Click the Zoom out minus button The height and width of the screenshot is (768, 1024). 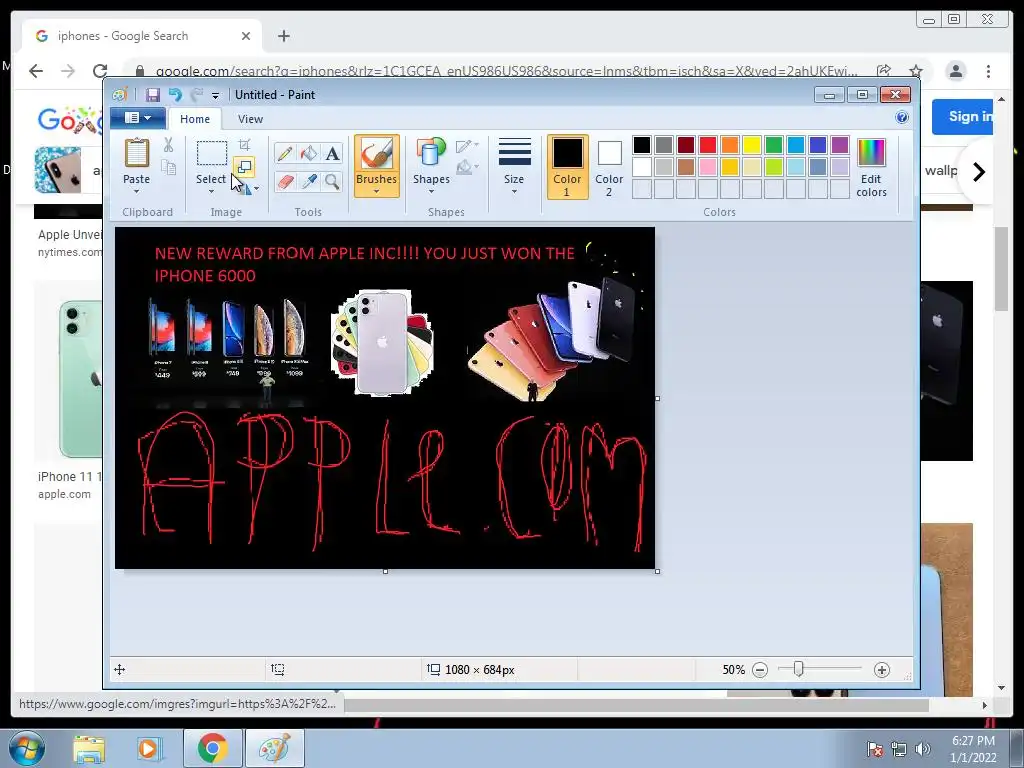click(x=760, y=669)
